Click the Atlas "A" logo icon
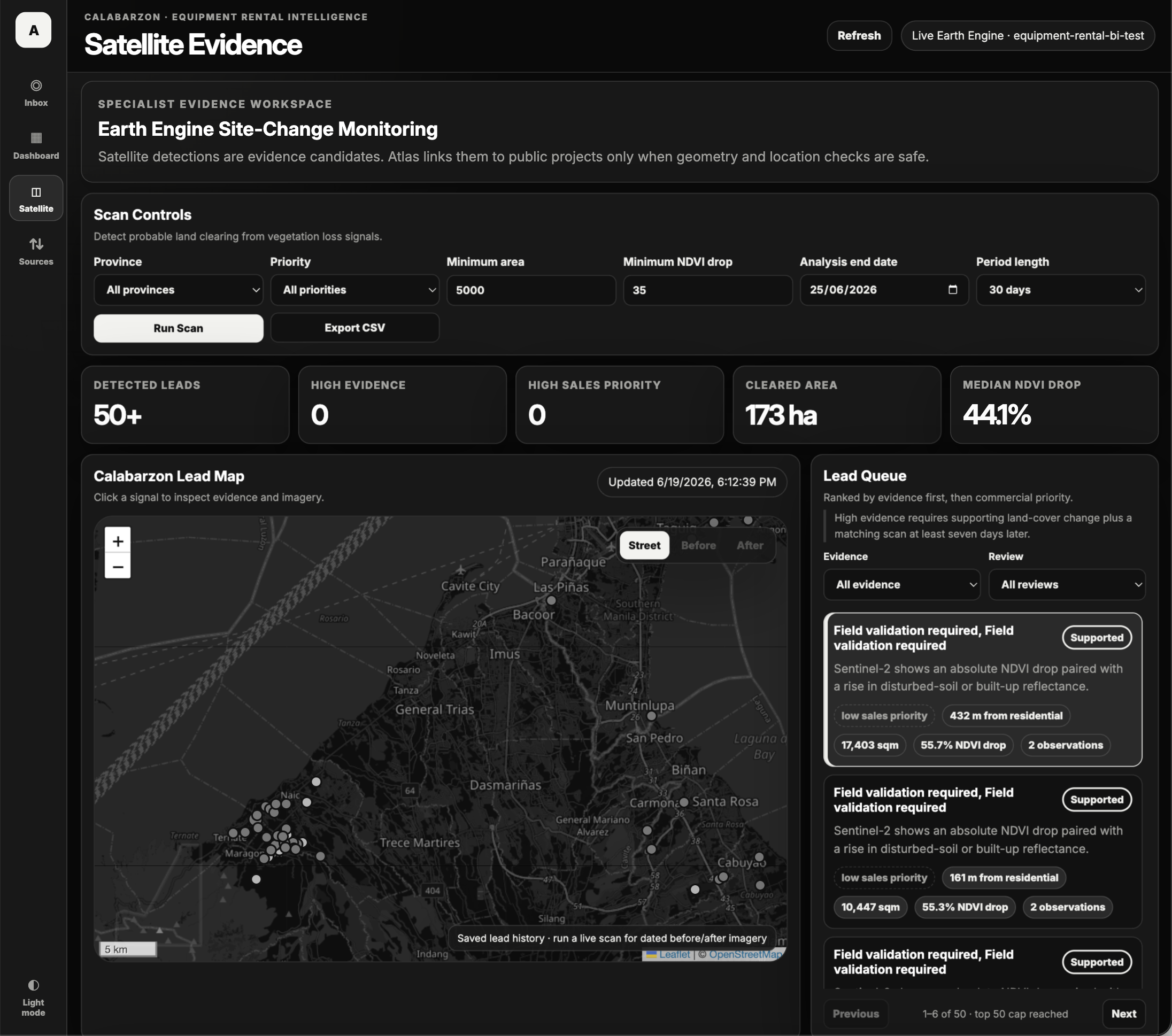 click(x=33, y=30)
